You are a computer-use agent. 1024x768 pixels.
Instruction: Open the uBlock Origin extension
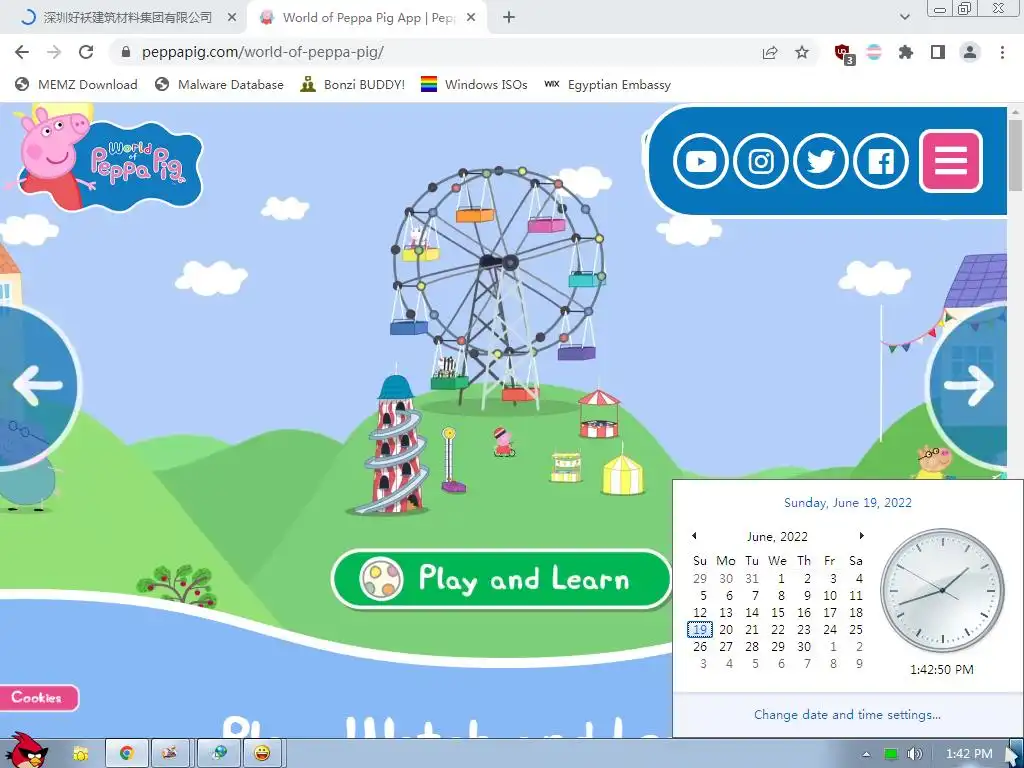(844, 54)
